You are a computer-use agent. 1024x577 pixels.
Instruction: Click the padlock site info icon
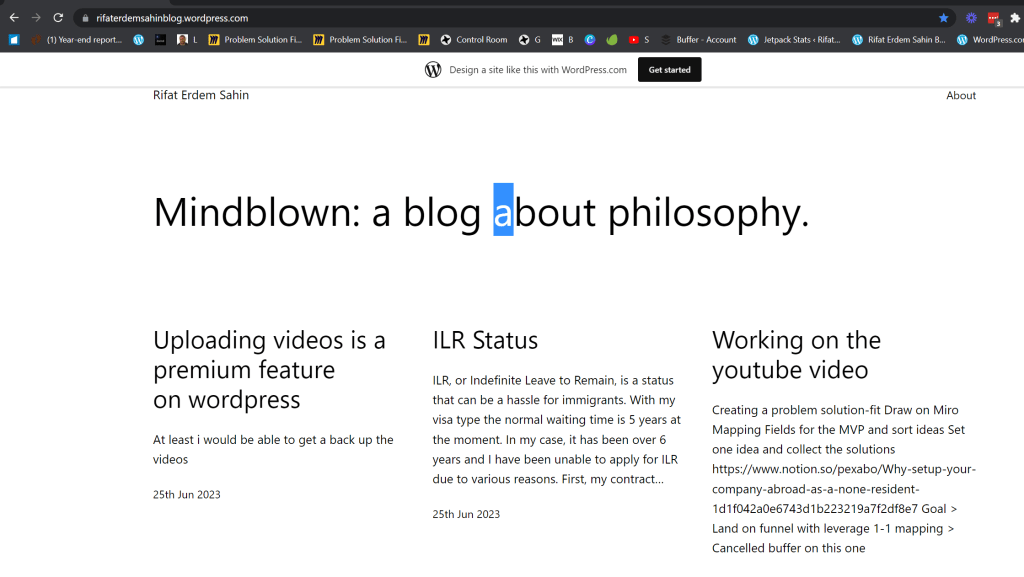point(85,18)
